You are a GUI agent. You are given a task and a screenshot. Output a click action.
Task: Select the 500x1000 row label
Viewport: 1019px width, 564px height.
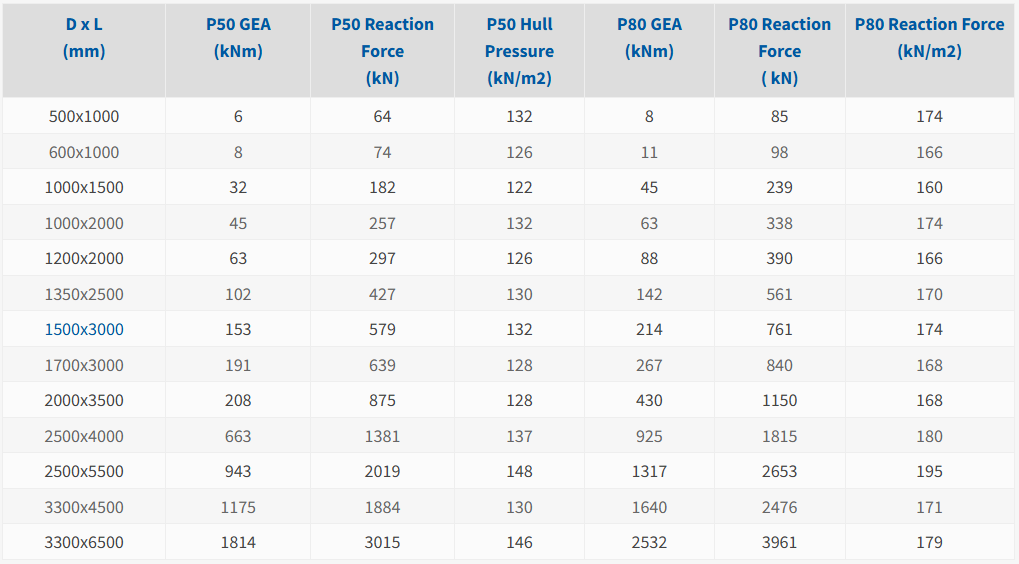point(84,116)
